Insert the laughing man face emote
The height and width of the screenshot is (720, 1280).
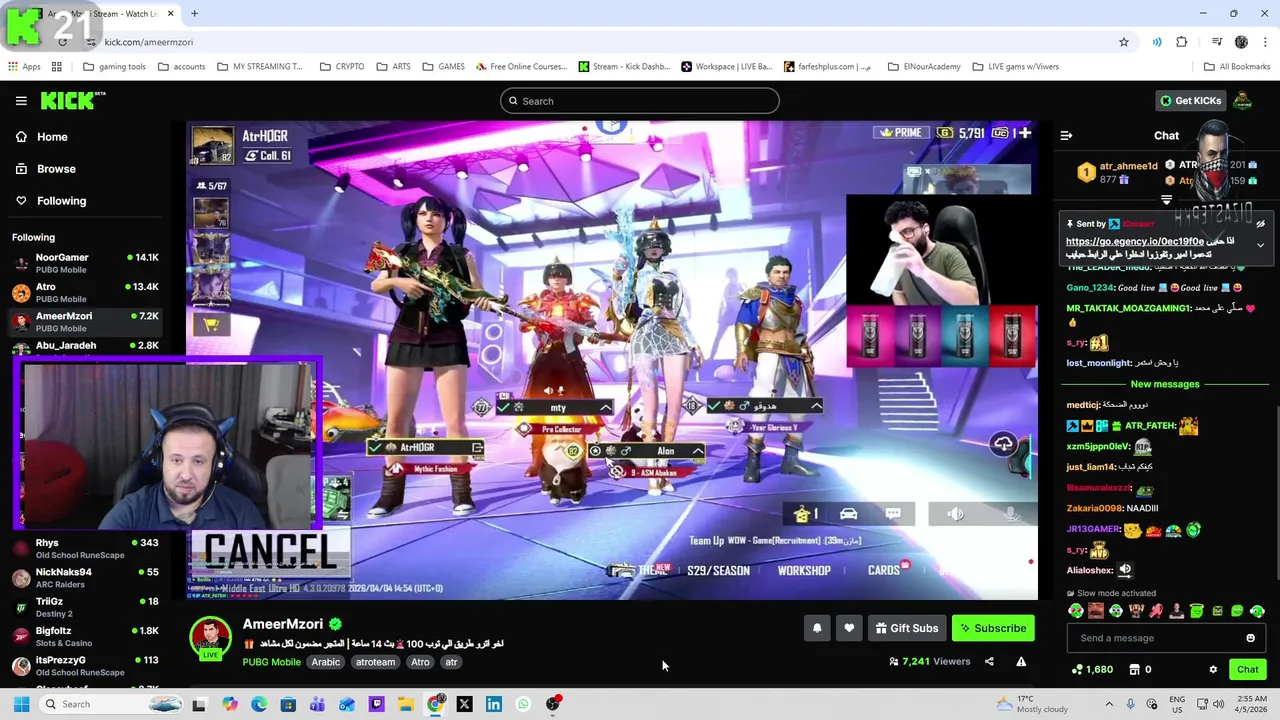click(1096, 611)
